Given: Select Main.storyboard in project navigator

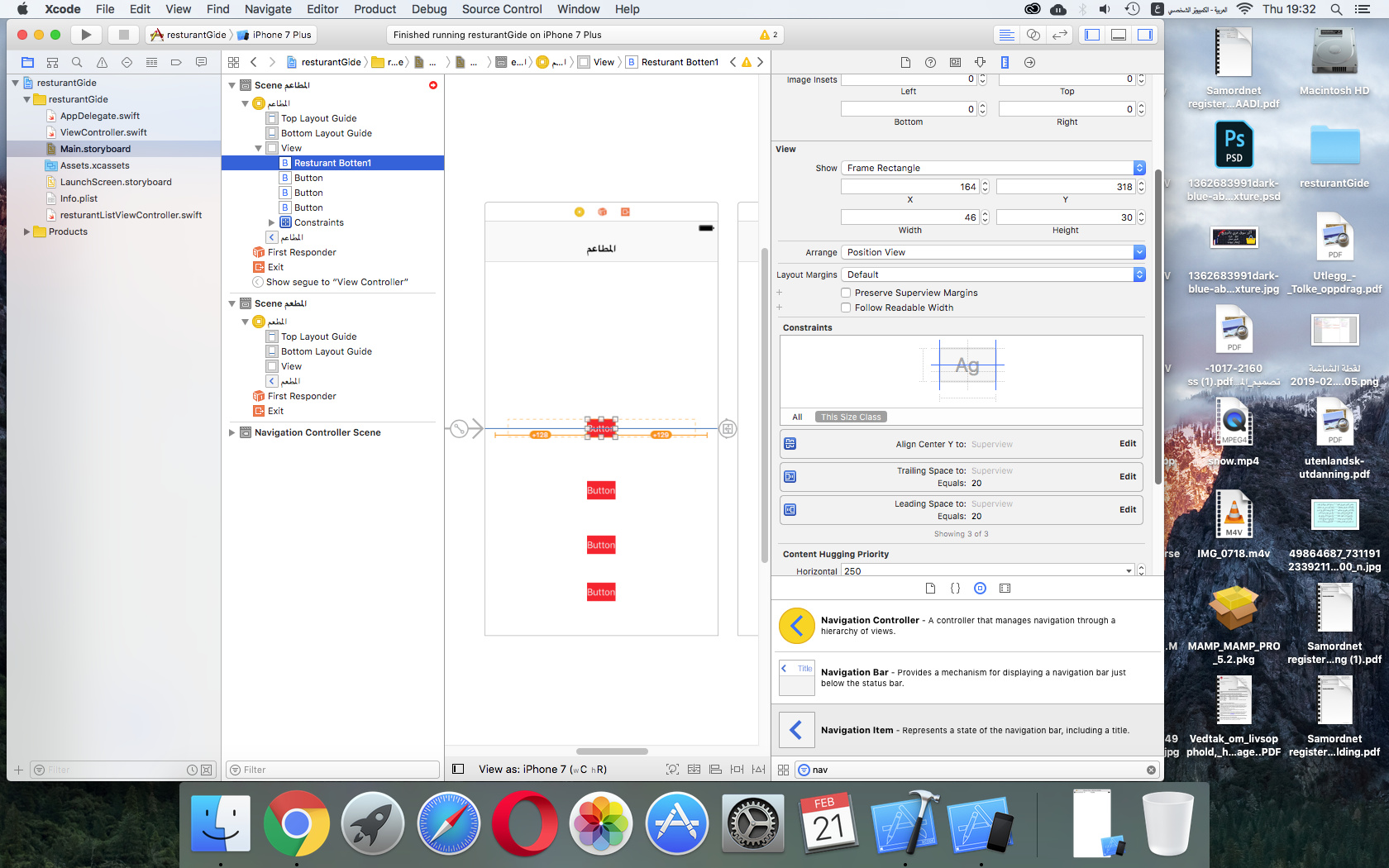Looking at the screenshot, I should point(95,149).
